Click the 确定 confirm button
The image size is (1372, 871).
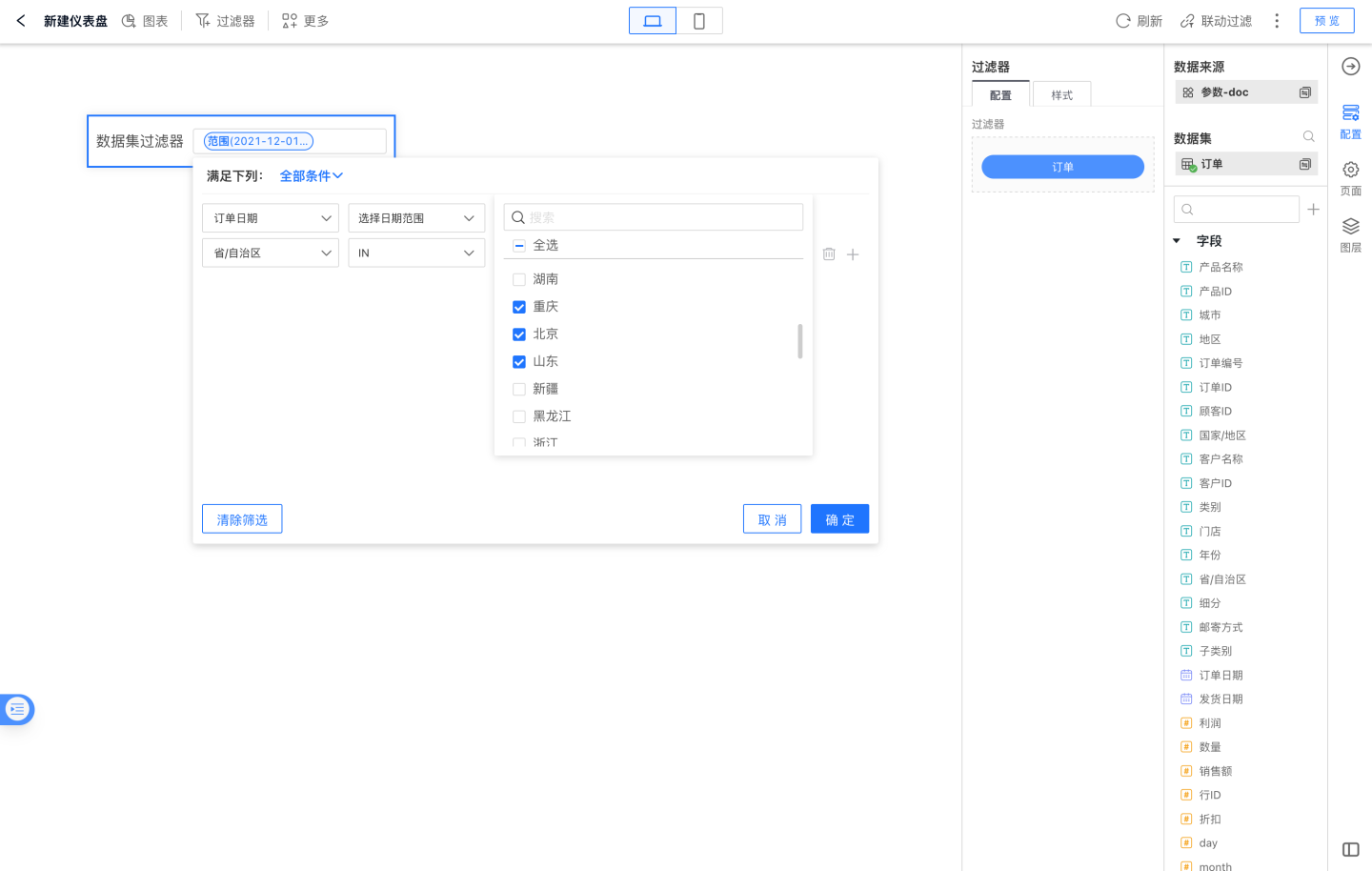tap(839, 519)
